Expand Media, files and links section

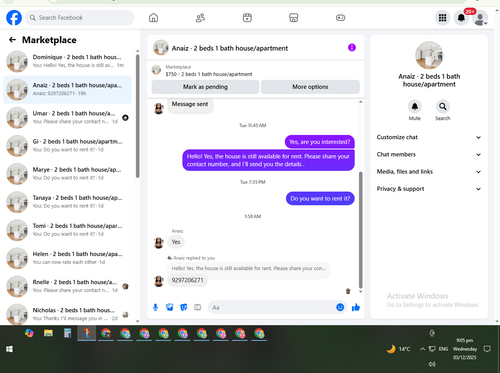pyautogui.click(x=429, y=172)
